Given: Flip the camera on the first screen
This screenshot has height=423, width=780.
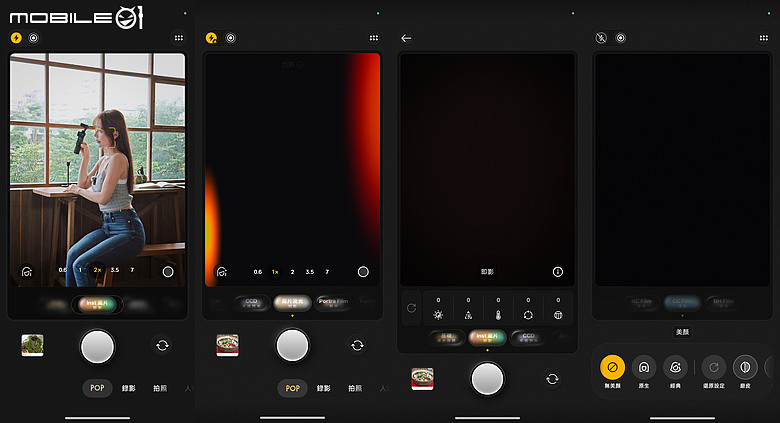Looking at the screenshot, I should click(162, 345).
